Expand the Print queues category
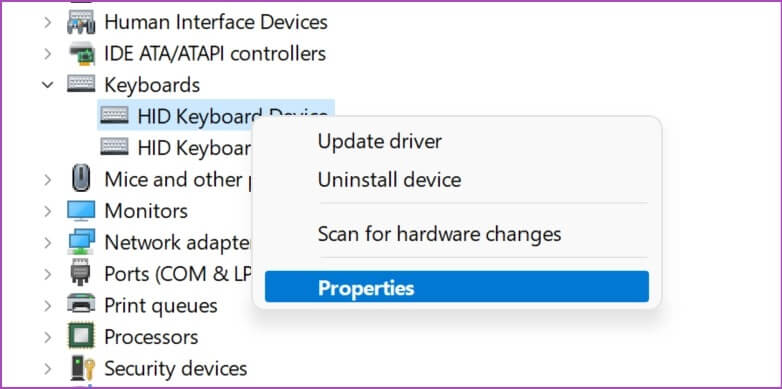This screenshot has width=782, height=389. [x=47, y=305]
